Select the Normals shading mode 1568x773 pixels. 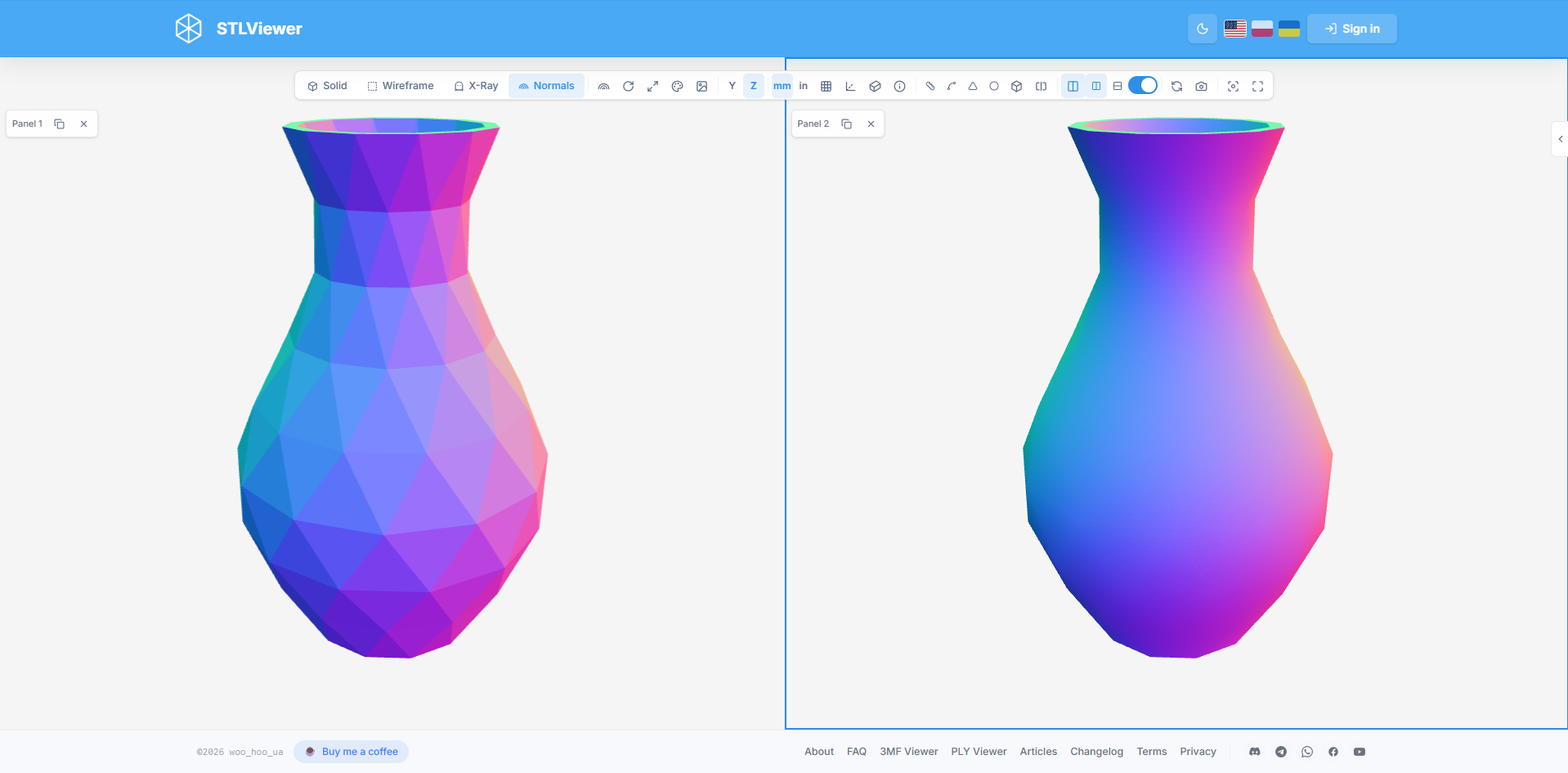click(x=546, y=86)
